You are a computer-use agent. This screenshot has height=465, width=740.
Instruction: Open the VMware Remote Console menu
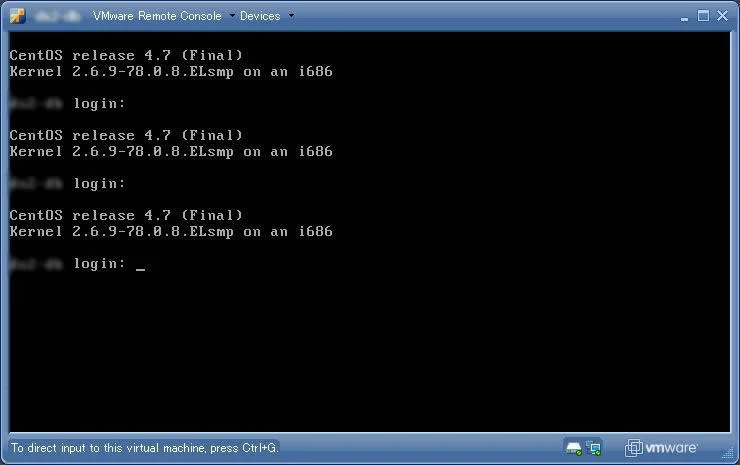tap(157, 16)
